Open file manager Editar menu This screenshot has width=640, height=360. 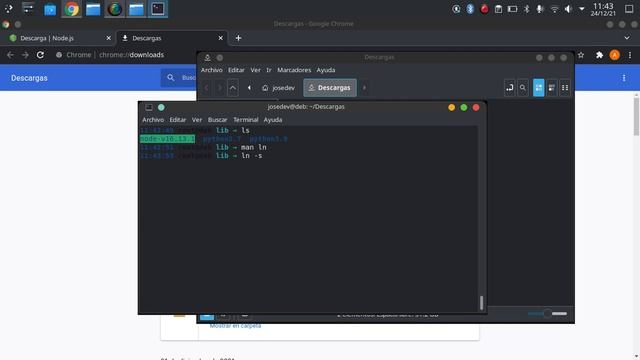click(236, 70)
